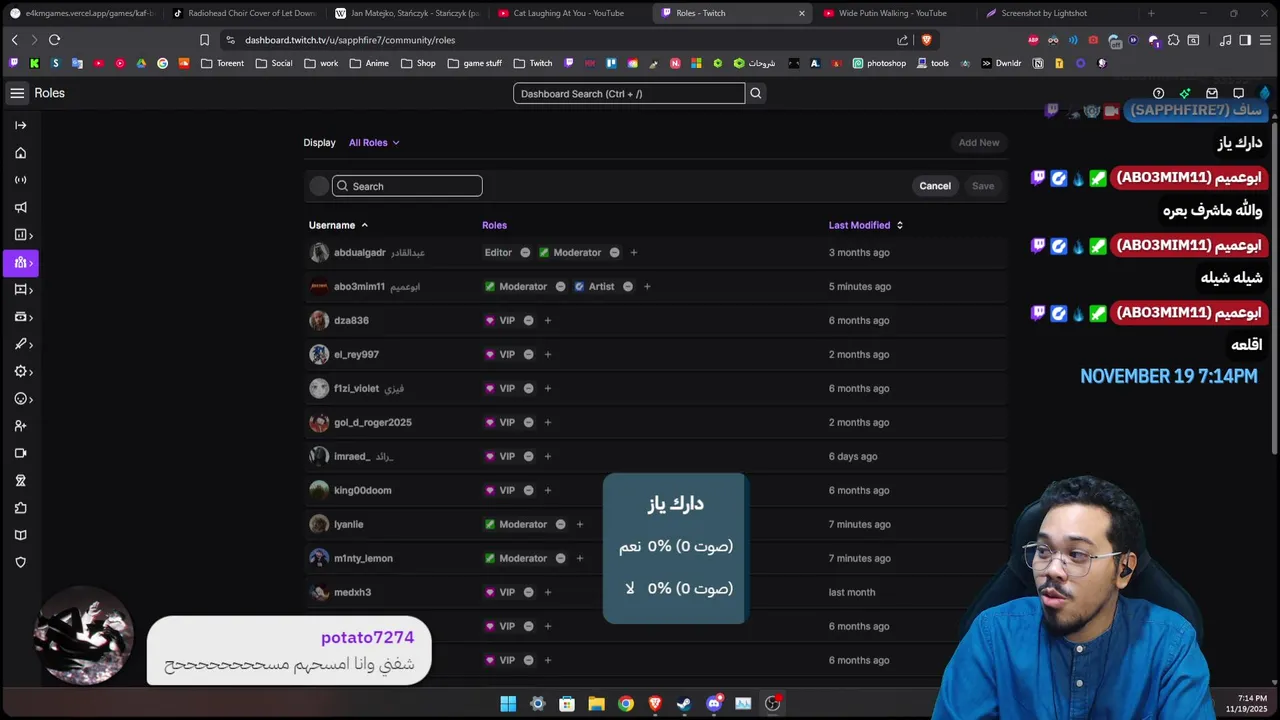Click the address bar URL
The height and width of the screenshot is (720, 1280).
tap(350, 40)
